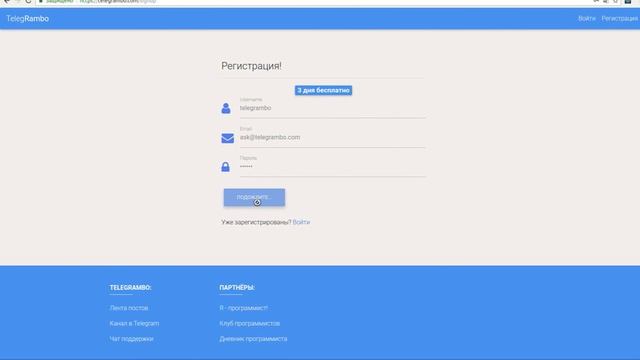640x360 pixels.
Task: Focus the Email field with ask@telegrambo.com
Action: 332,138
